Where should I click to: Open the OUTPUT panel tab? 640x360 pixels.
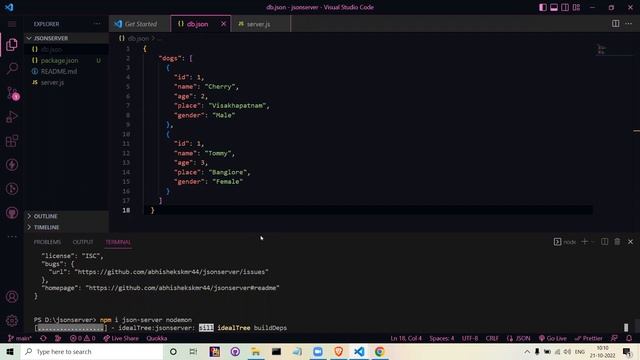pyautogui.click(x=83, y=242)
